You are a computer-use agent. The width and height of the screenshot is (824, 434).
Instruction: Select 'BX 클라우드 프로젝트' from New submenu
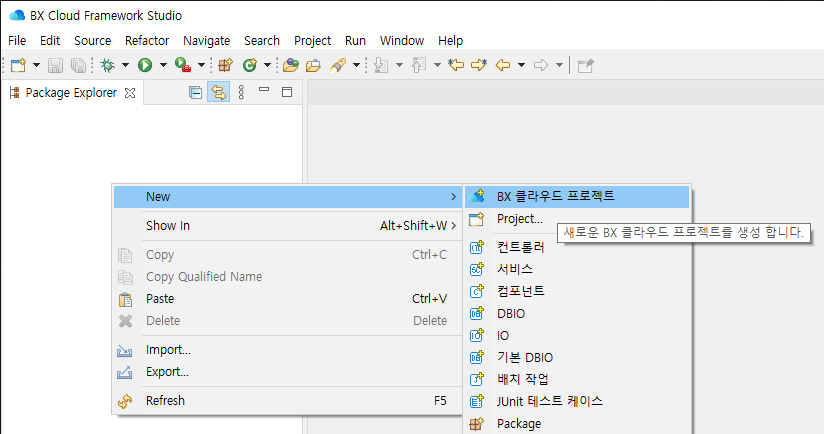tap(555, 196)
